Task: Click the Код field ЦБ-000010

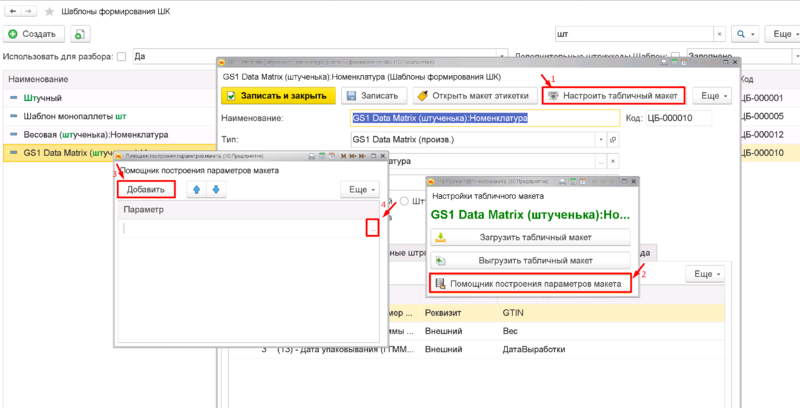Action: [x=678, y=118]
